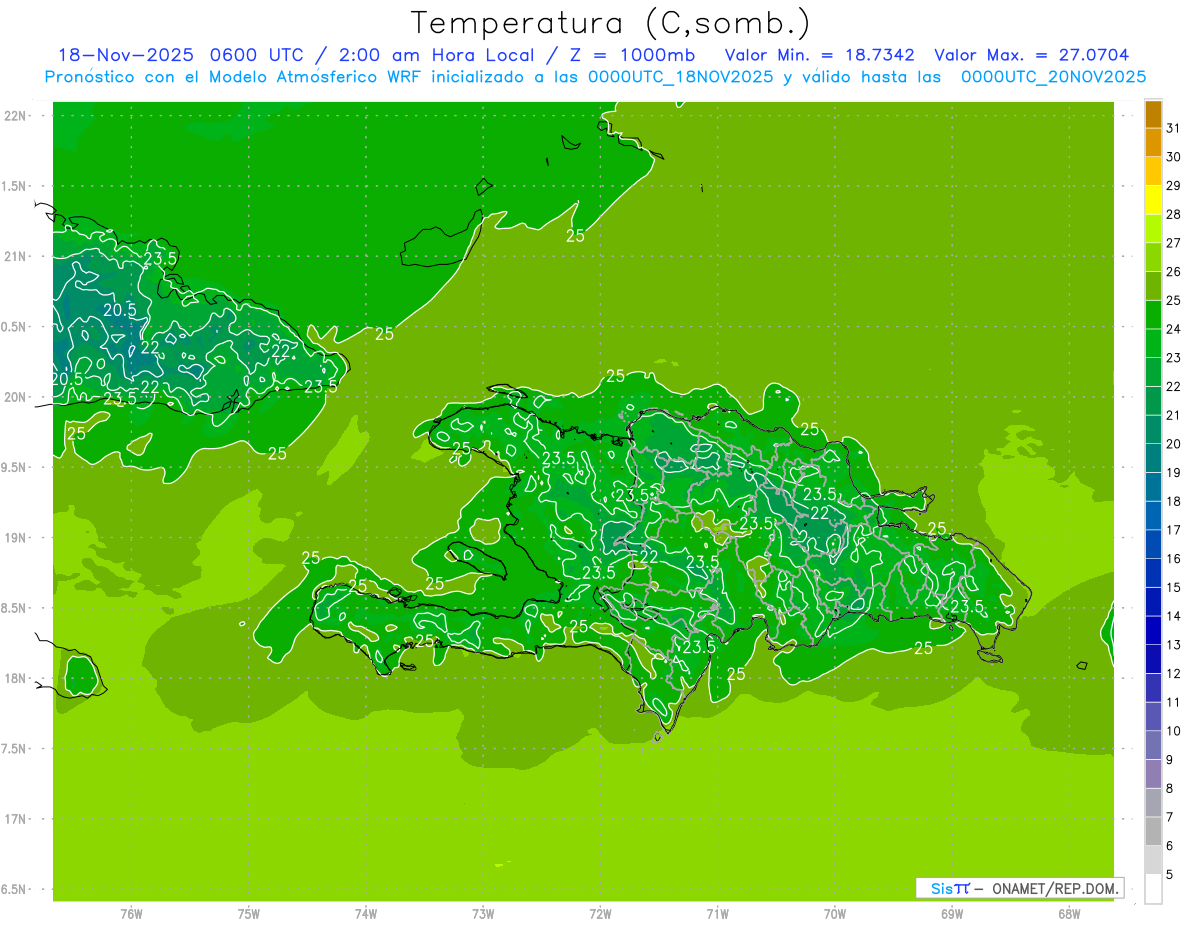Click the Valor Min. = 18.7342 readout
The image size is (1200, 927).
click(x=819, y=55)
